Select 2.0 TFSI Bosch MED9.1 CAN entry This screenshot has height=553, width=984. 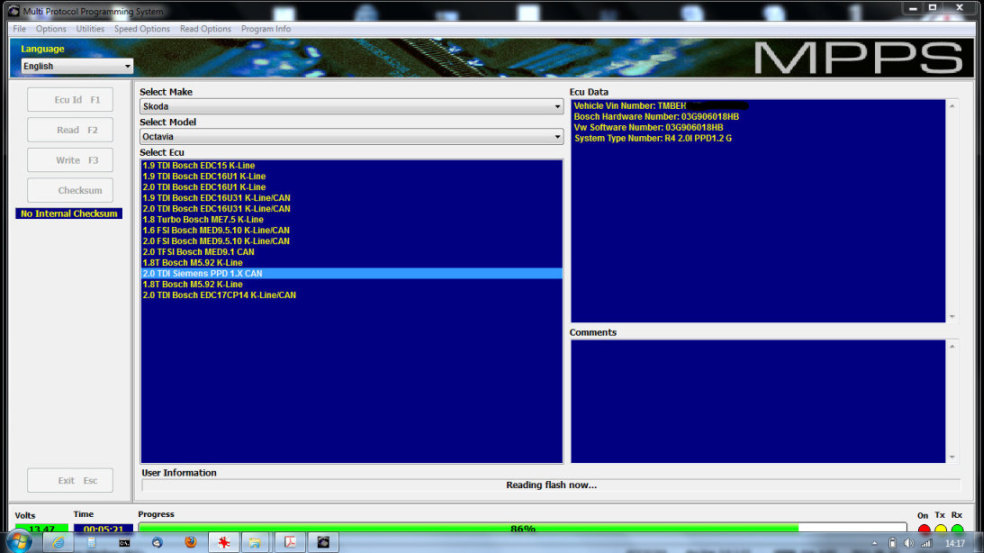click(x=198, y=252)
